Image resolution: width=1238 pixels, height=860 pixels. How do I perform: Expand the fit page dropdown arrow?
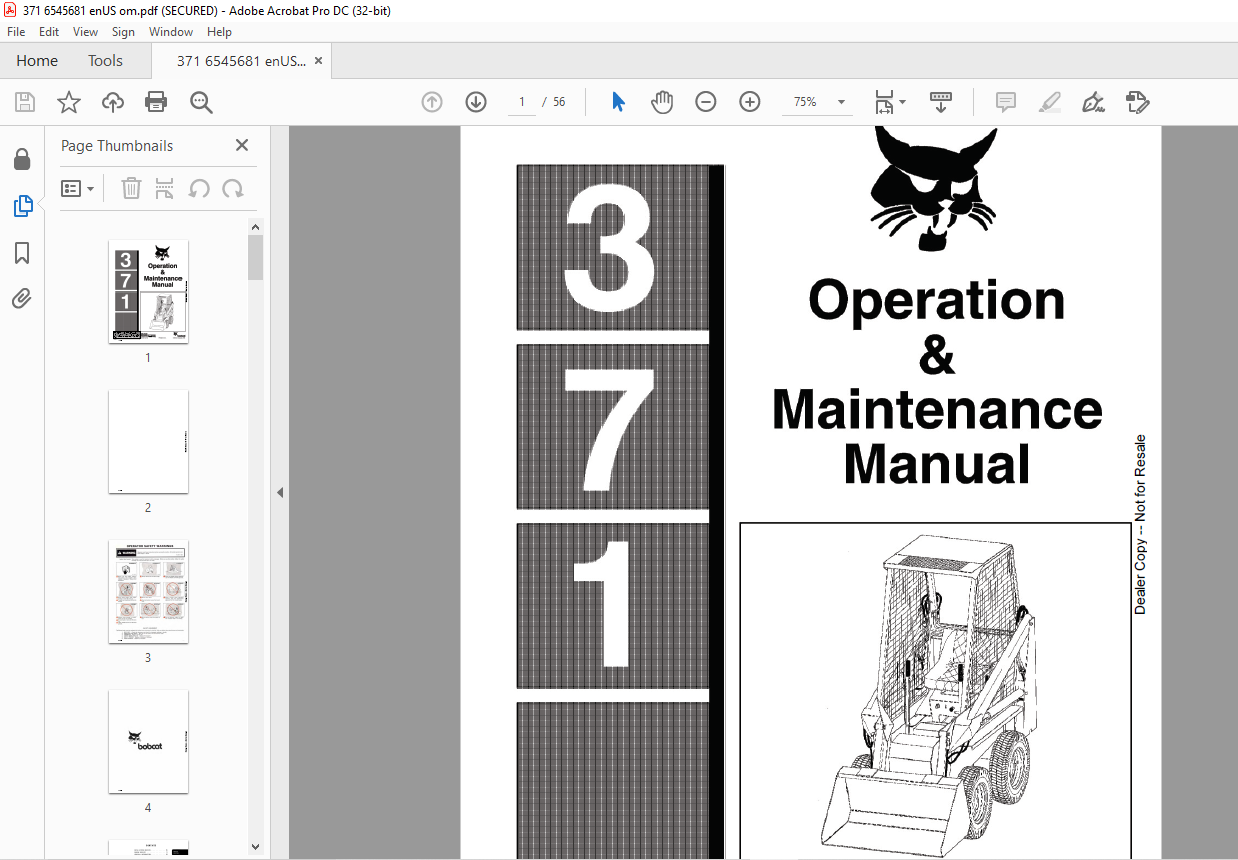(x=902, y=102)
